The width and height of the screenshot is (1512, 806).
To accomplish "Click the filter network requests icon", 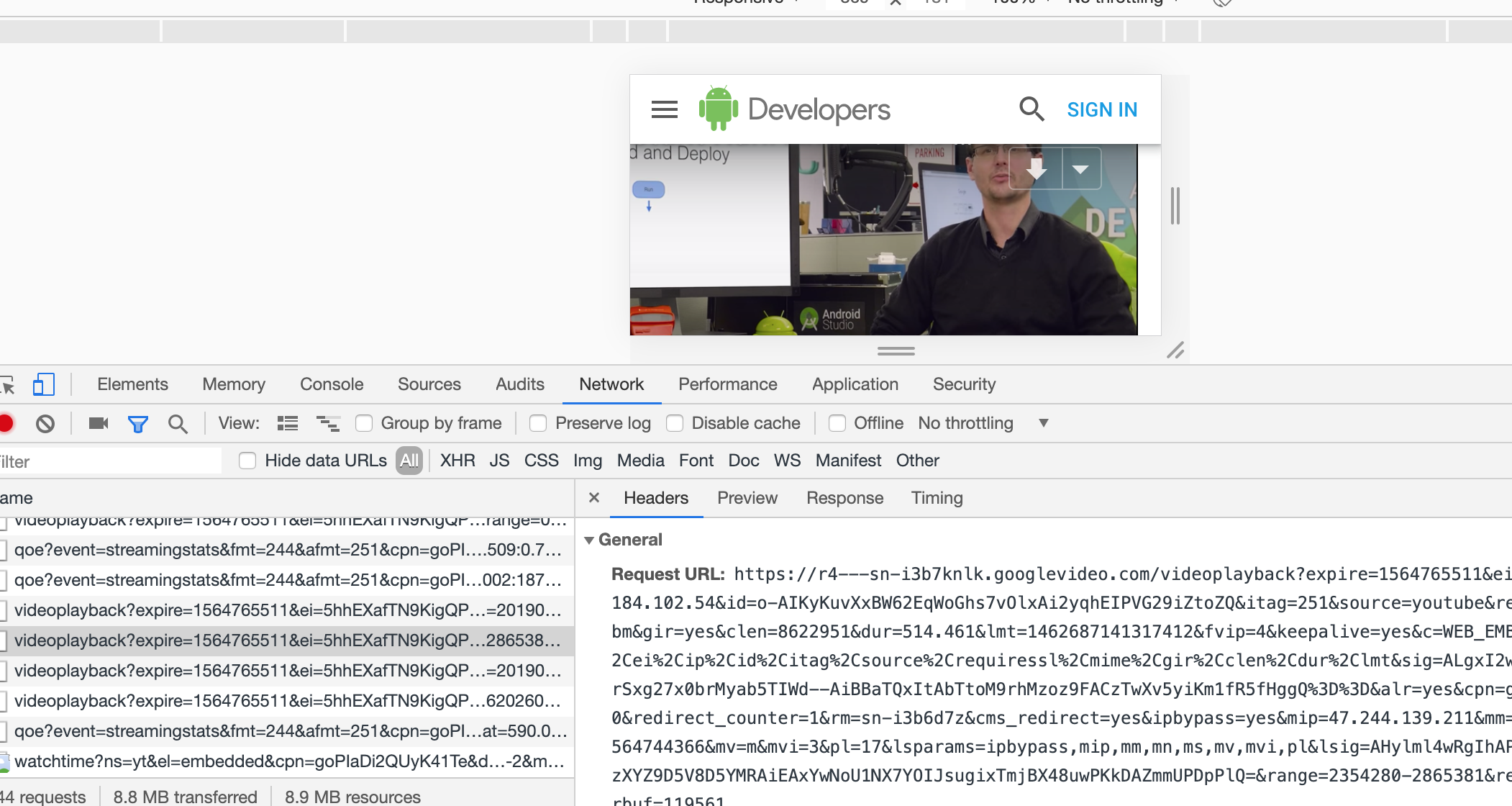I will (x=137, y=422).
